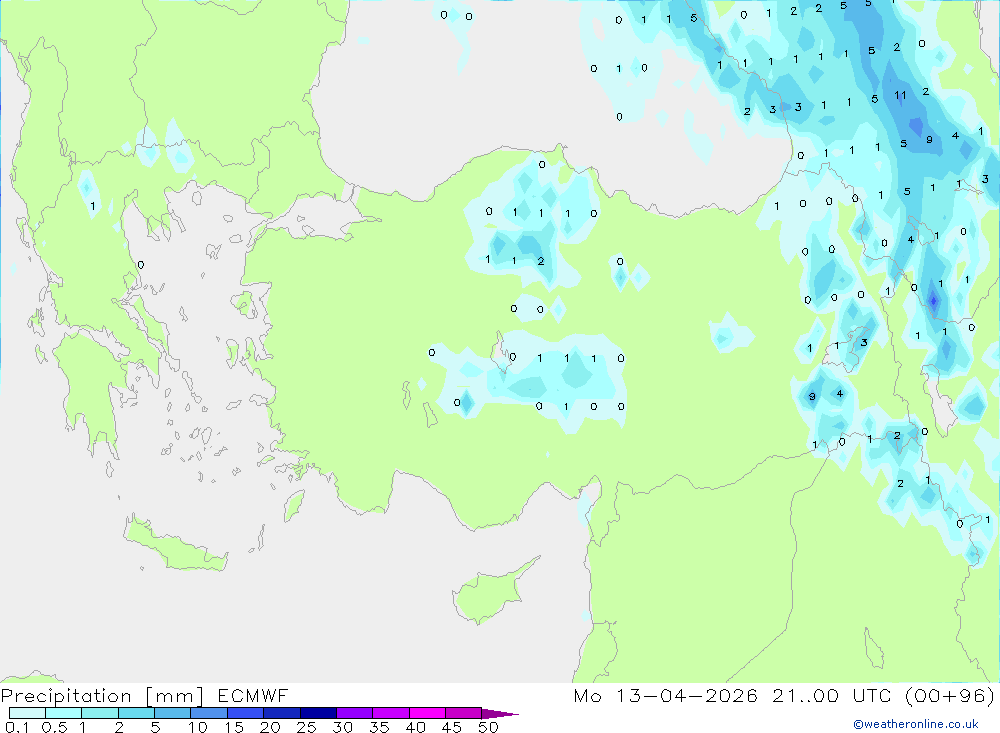Click the 0.1–0.5 mm legend color swatch
This screenshot has height=733, width=1000.
tap(27, 713)
